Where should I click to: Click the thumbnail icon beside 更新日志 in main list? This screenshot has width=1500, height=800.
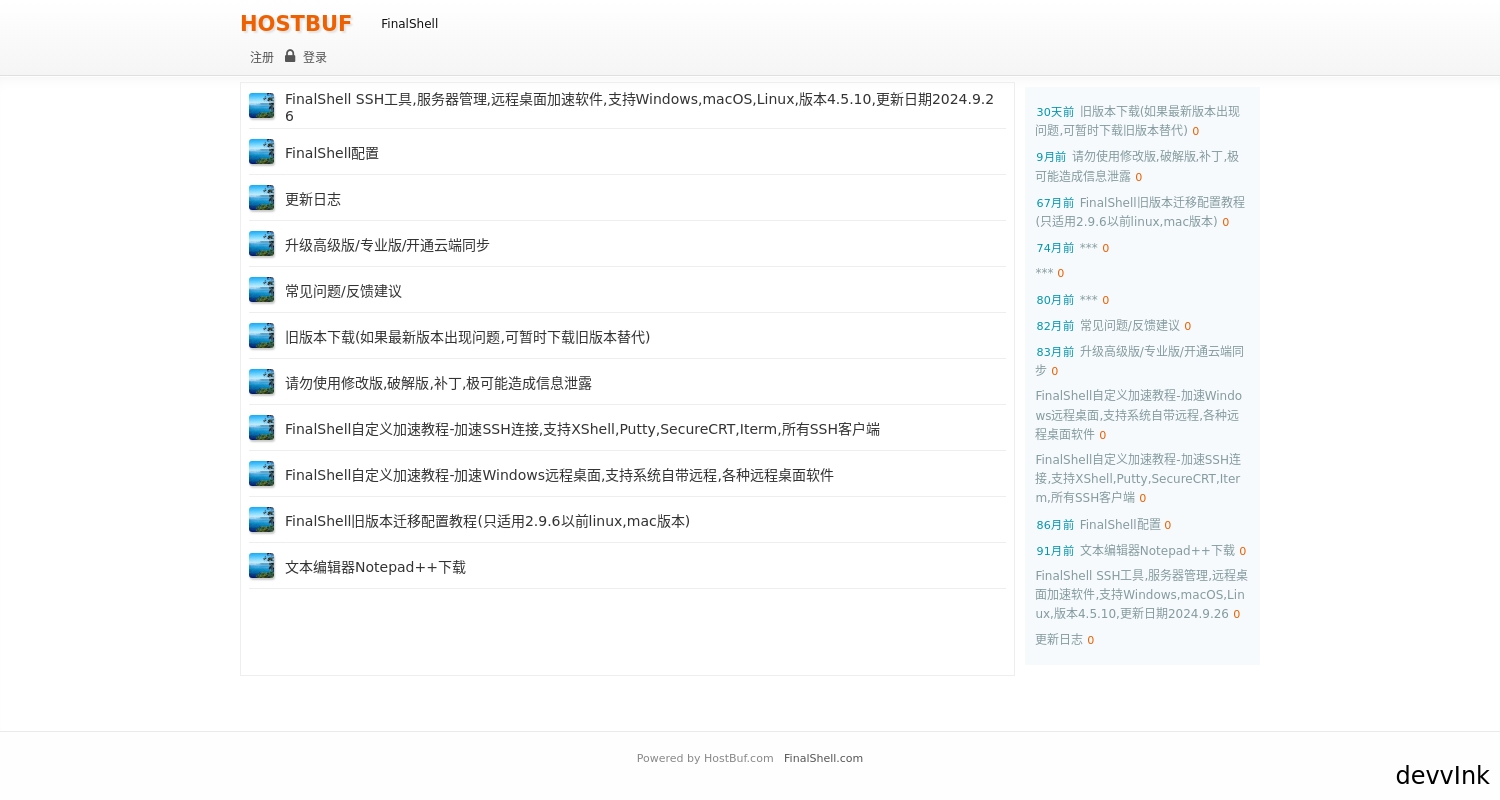(x=261, y=198)
